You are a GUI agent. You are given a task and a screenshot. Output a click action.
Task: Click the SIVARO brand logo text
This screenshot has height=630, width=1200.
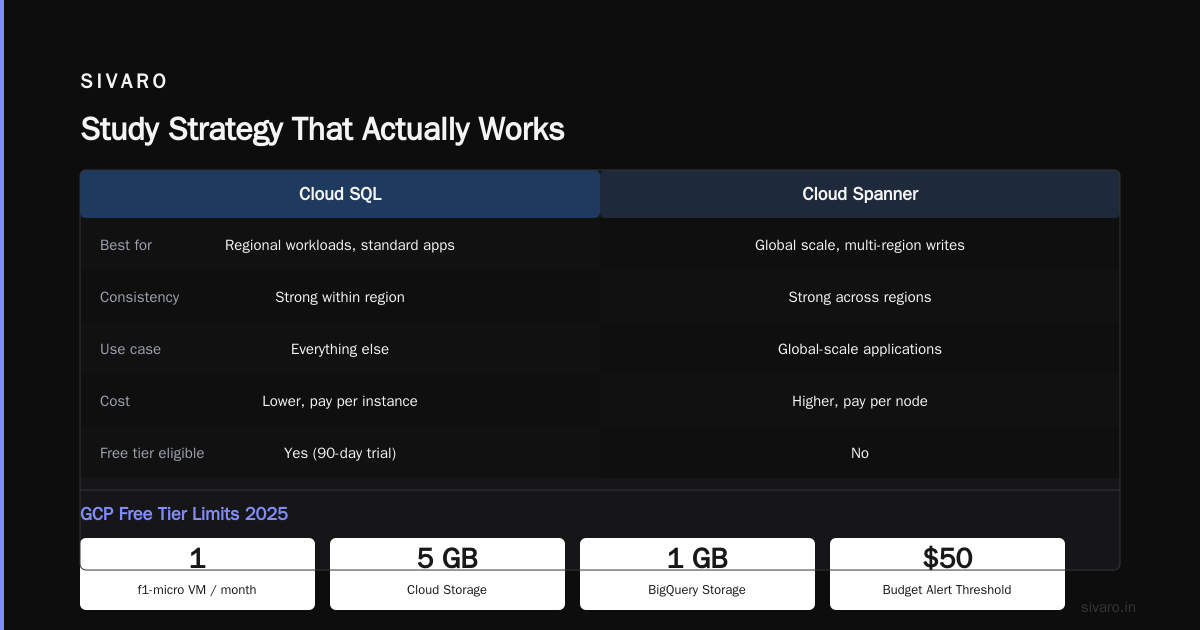(x=124, y=81)
